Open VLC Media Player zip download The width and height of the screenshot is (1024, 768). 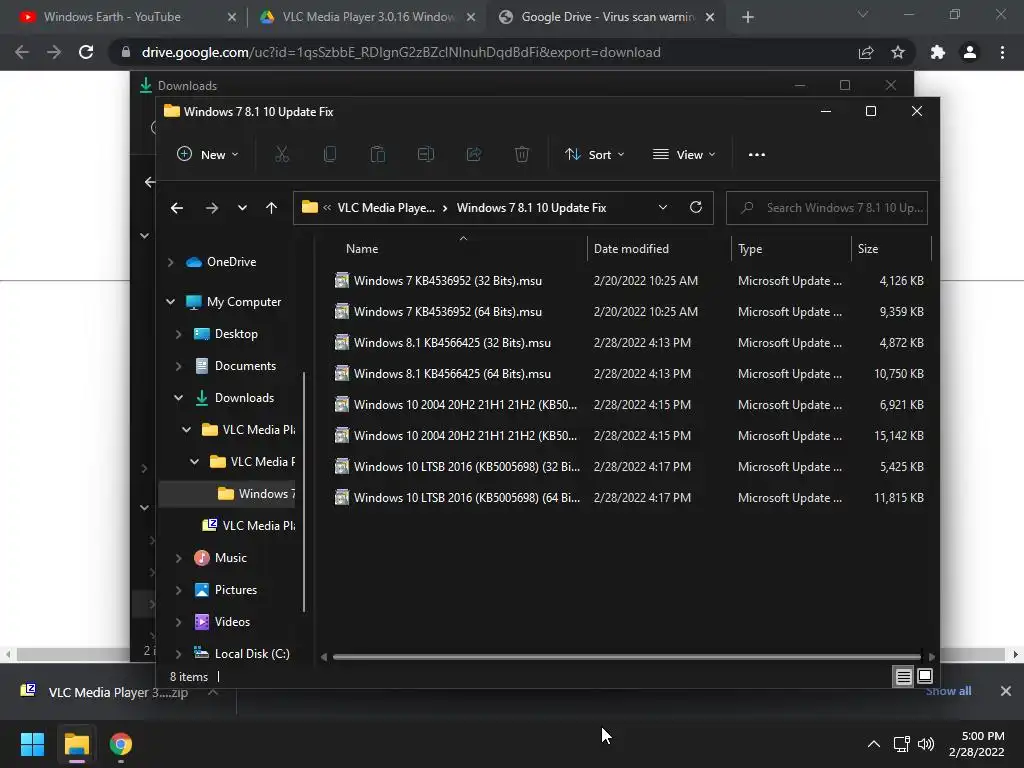tap(118, 692)
